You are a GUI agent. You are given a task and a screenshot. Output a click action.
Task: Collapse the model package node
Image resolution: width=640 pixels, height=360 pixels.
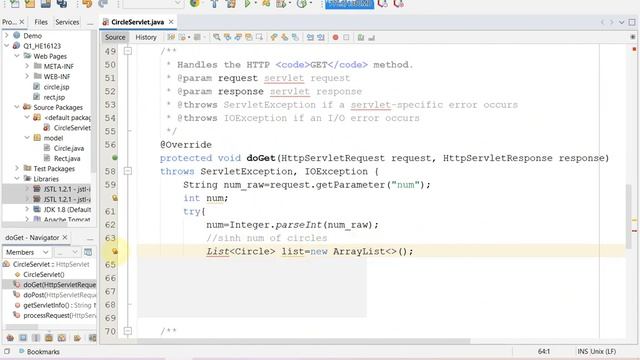pyautogui.click(x=27, y=138)
